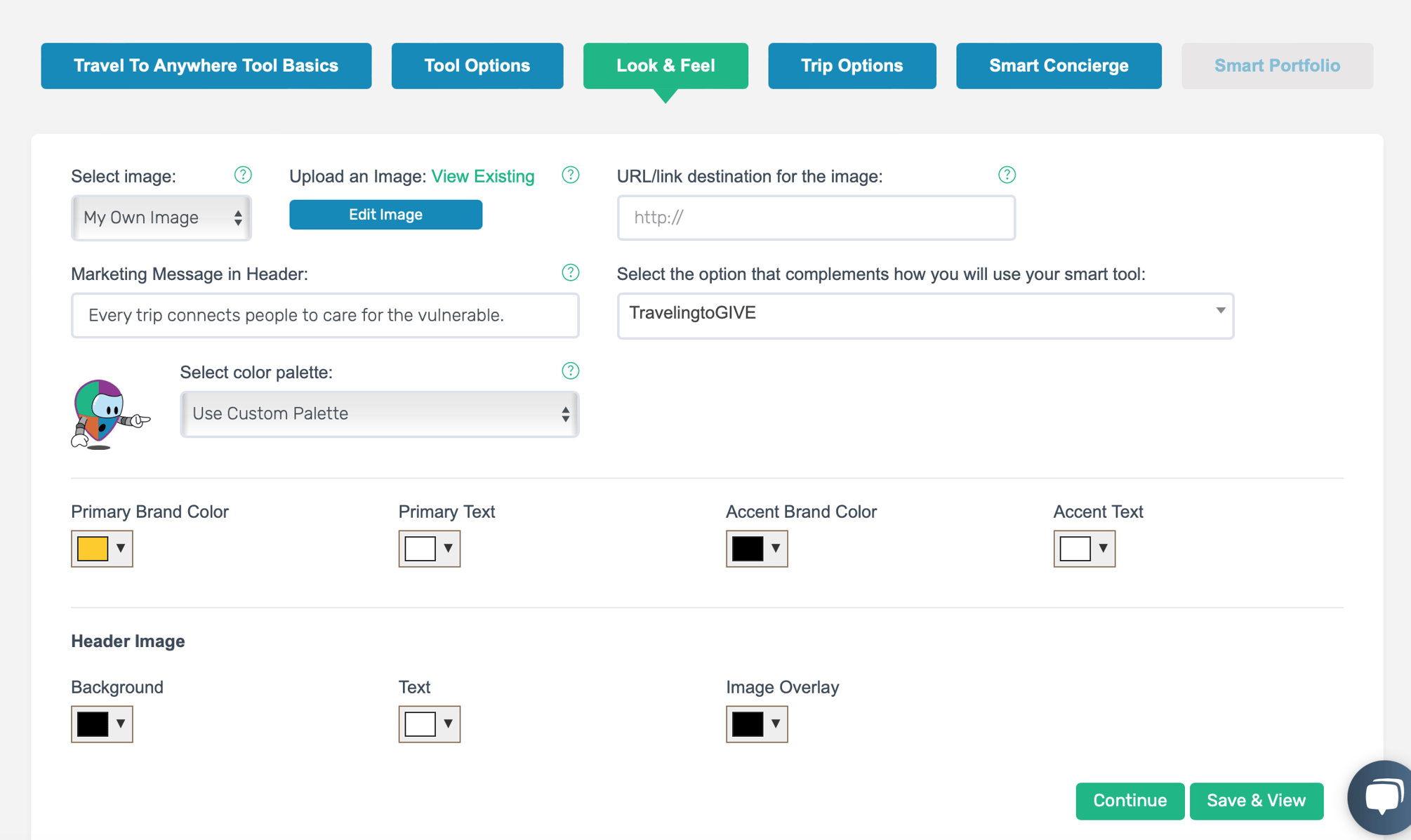Select the Look & Feel tab
The height and width of the screenshot is (840, 1411).
tap(665, 65)
